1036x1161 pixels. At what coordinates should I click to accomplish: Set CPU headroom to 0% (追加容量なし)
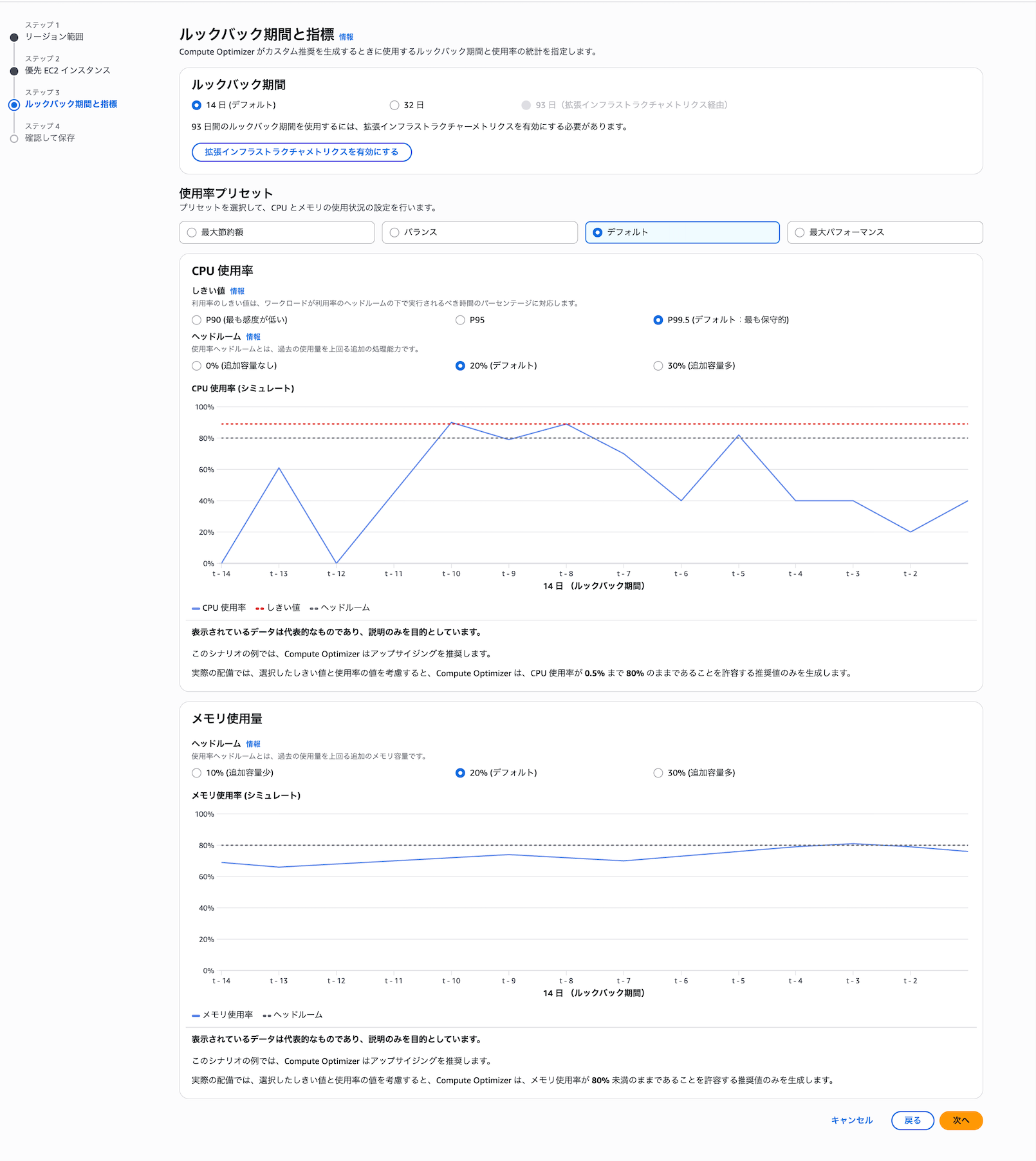(197, 366)
